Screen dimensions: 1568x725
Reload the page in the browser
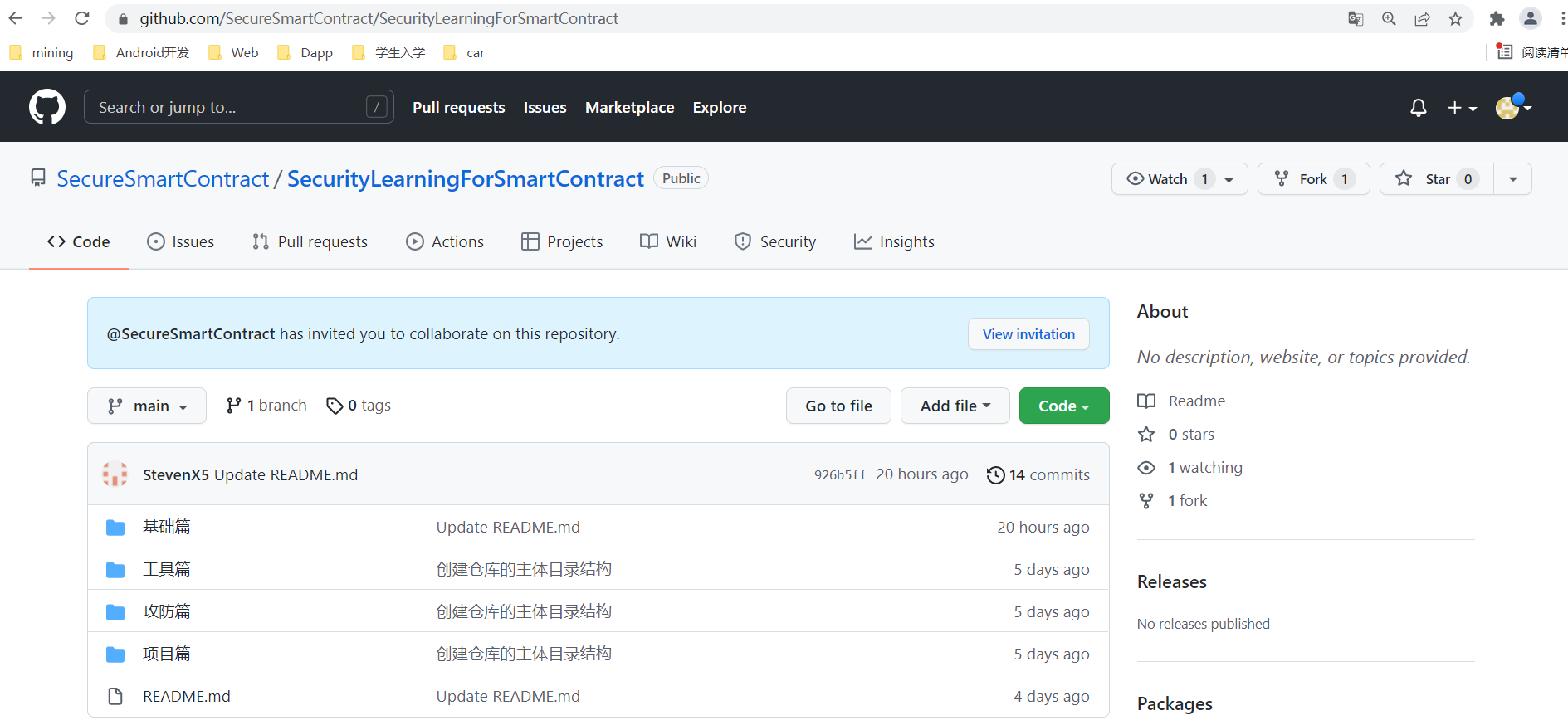click(x=81, y=18)
